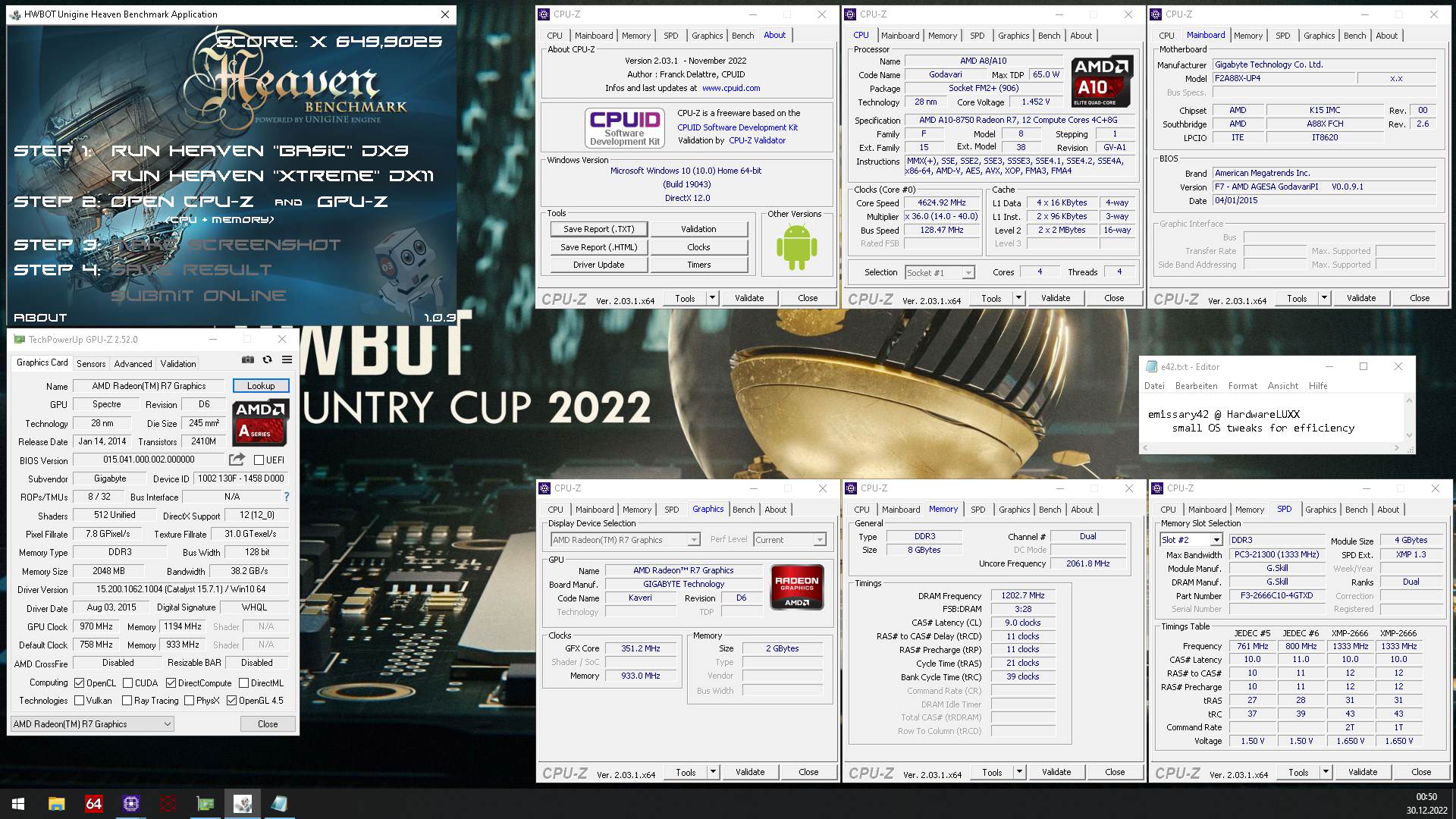Screen dimensions: 1456x819
Task: Click the green Android icon under Other Versions
Action: click(796, 247)
